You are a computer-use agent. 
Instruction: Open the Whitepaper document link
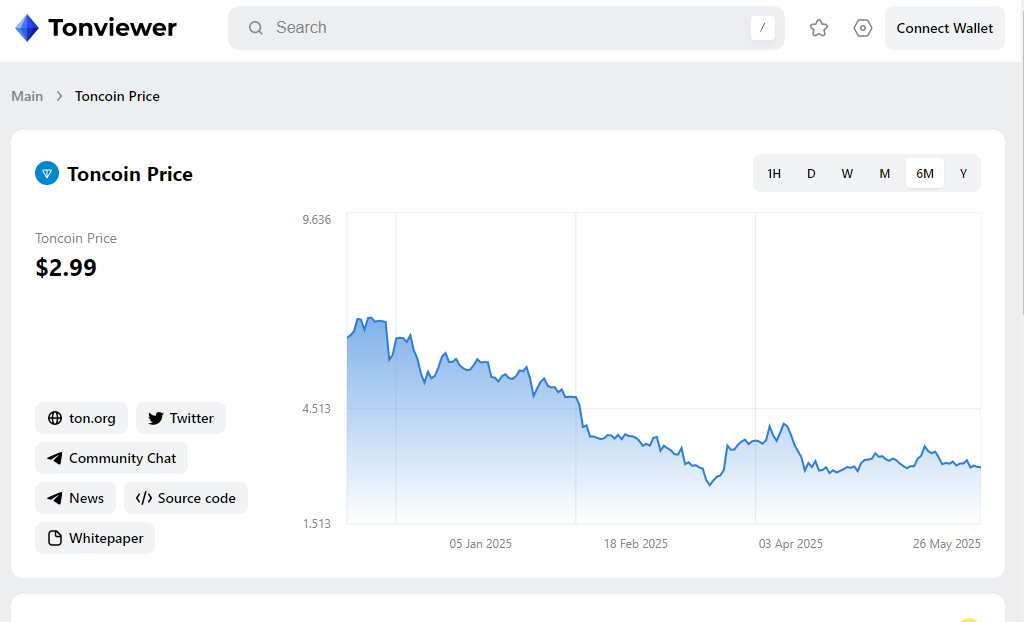95,538
